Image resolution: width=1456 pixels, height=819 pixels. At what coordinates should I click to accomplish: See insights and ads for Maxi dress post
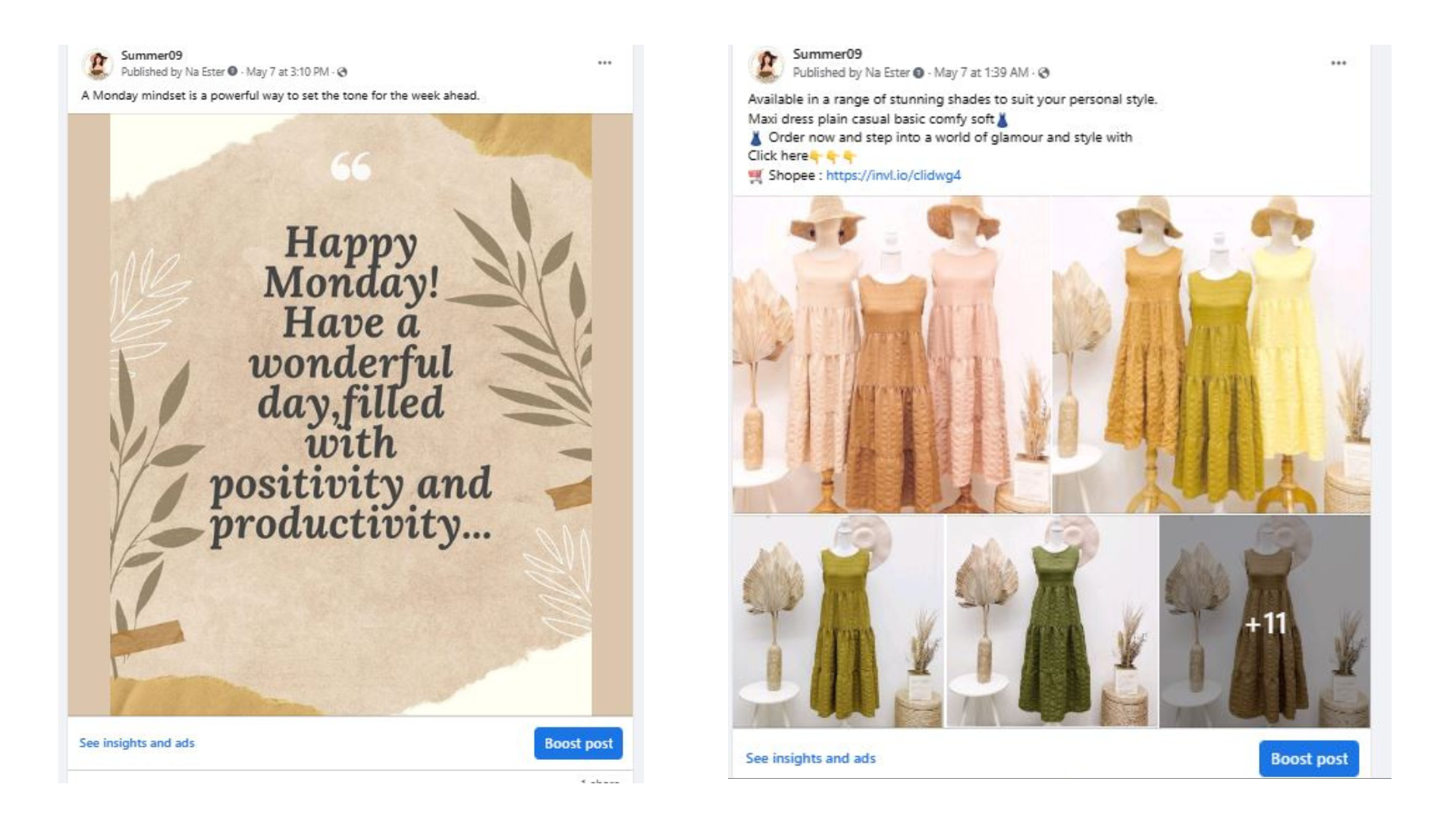pyautogui.click(x=810, y=758)
